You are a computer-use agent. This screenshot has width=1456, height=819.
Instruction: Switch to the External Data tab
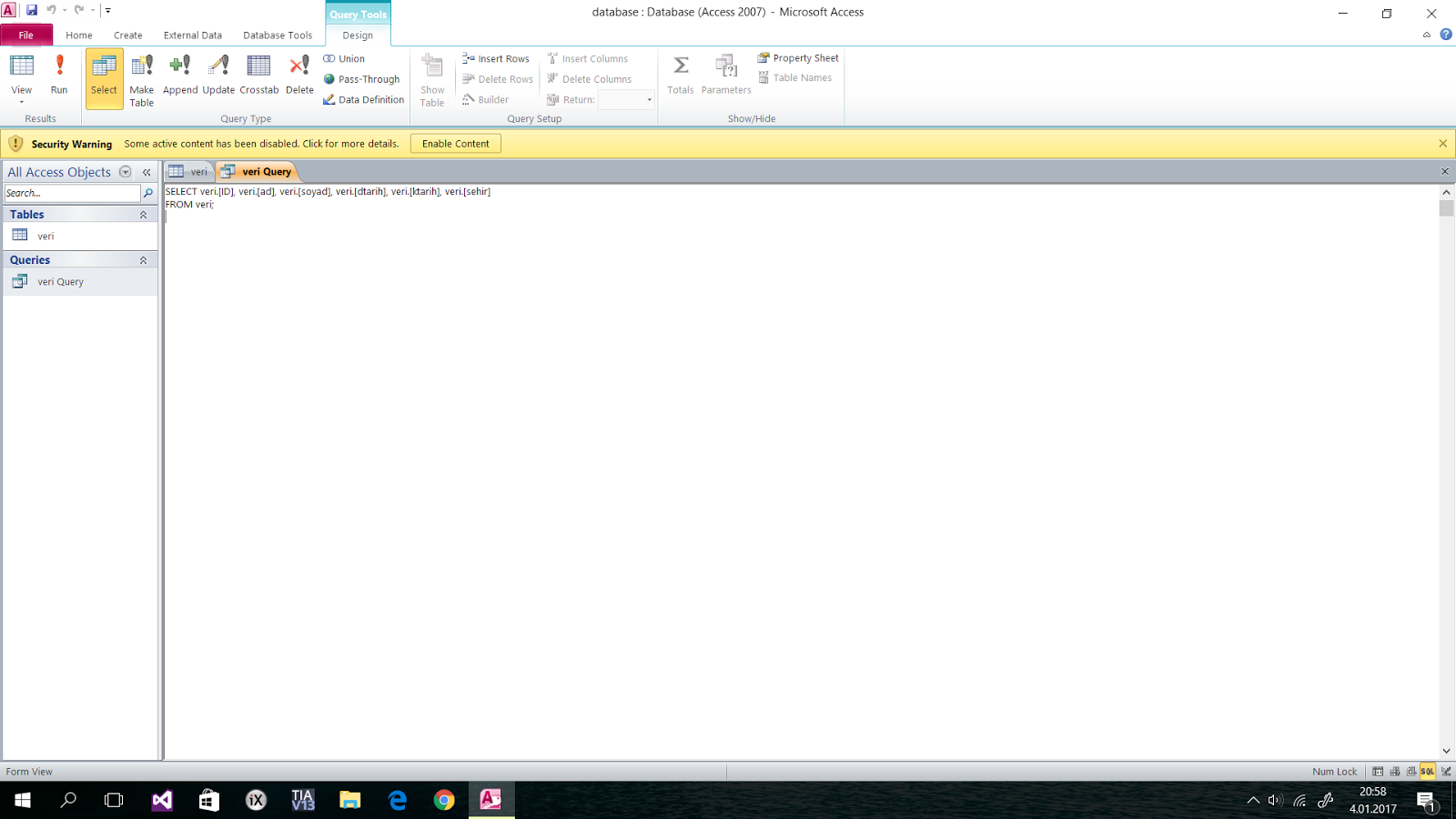pyautogui.click(x=193, y=35)
